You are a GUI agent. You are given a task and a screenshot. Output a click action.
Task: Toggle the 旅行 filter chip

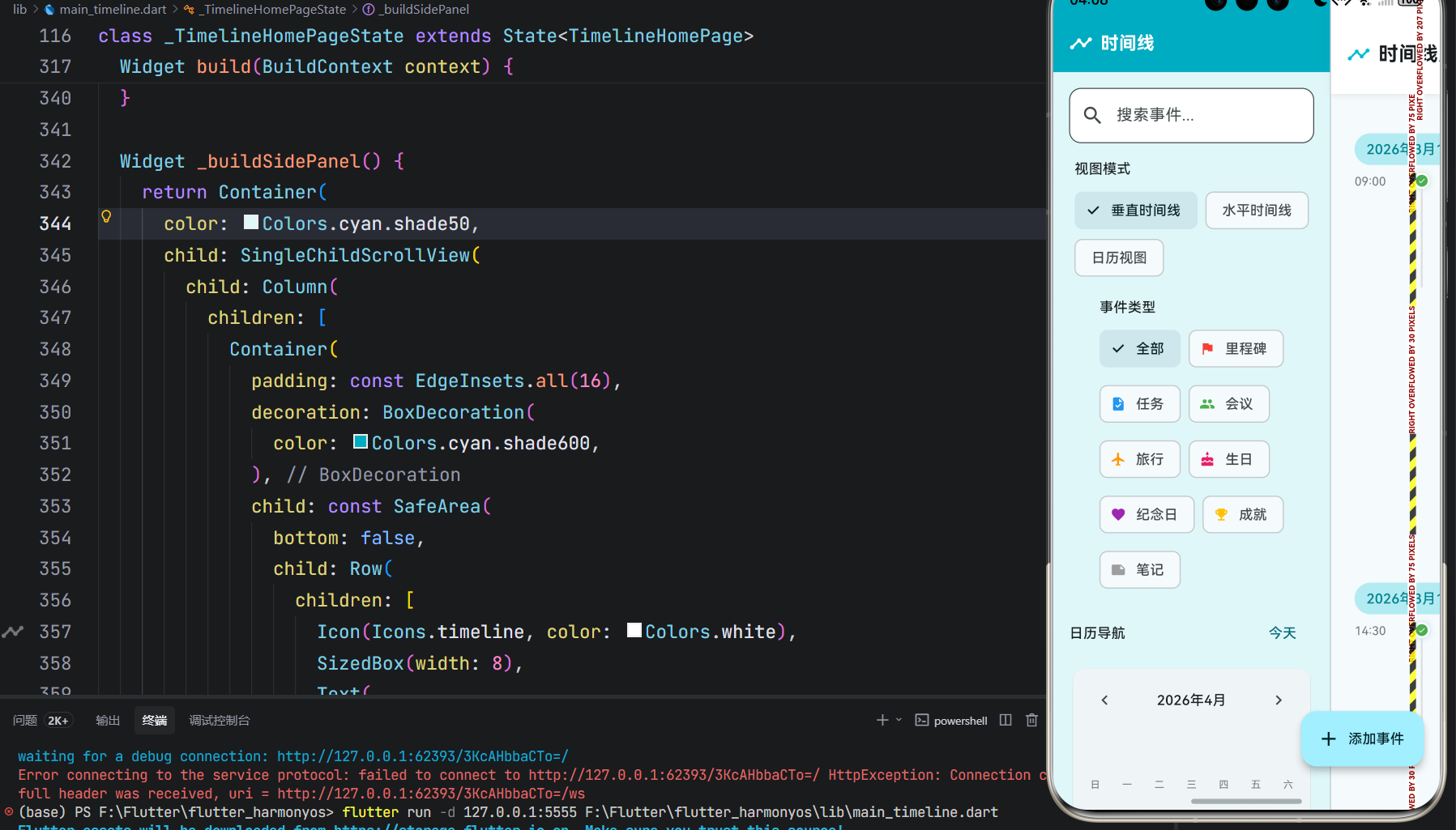1140,459
